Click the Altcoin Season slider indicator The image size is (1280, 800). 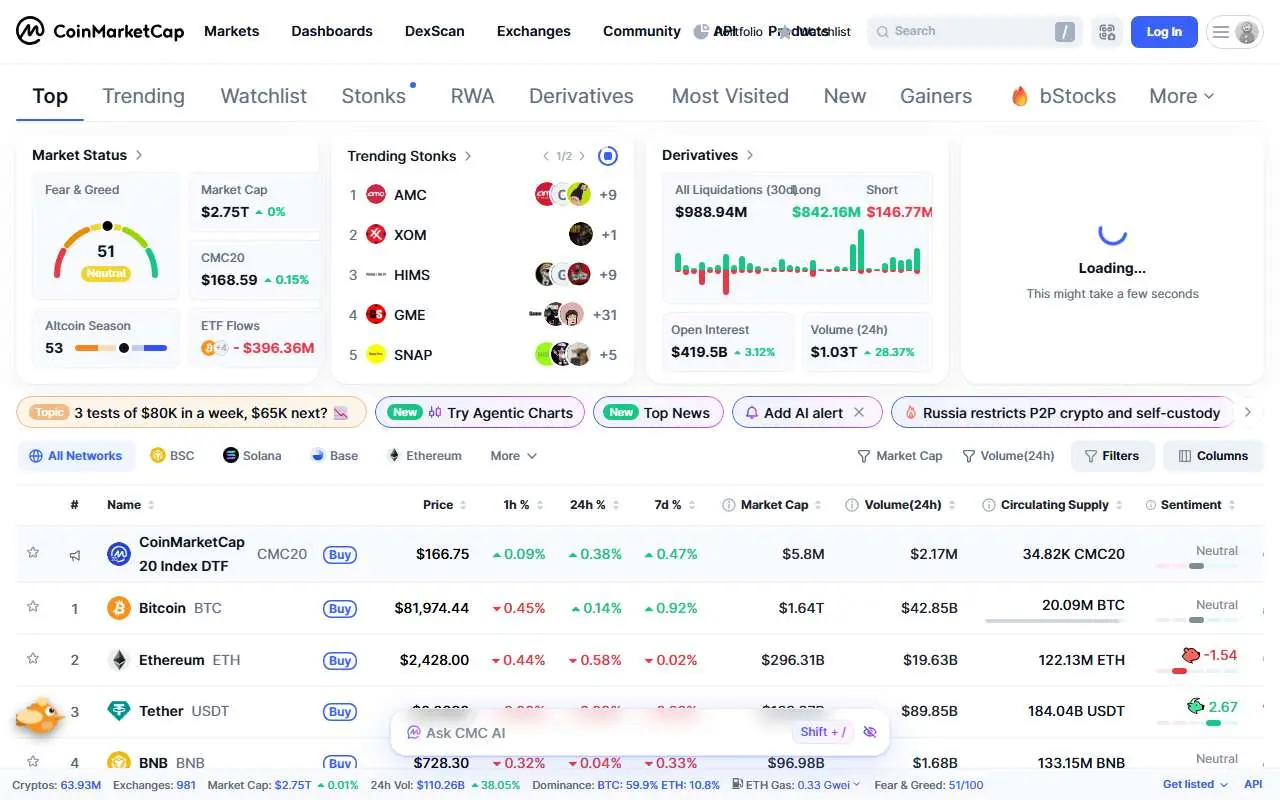pos(124,348)
